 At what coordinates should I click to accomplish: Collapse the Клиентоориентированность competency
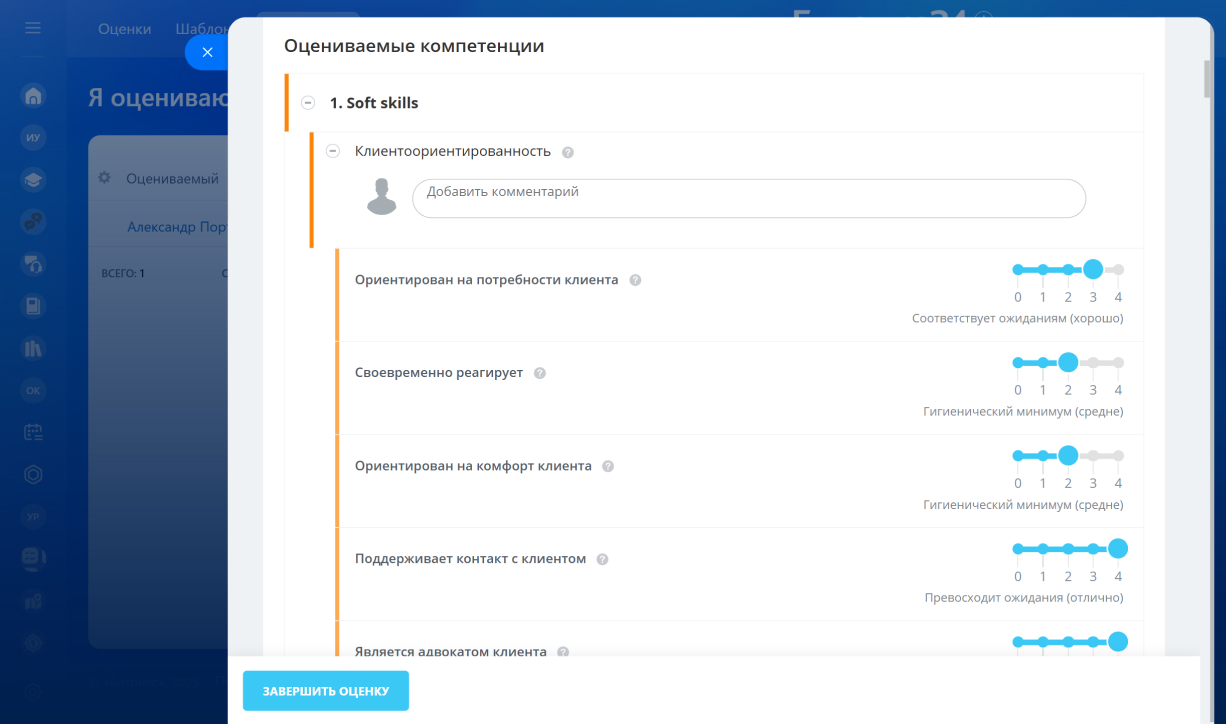point(333,151)
